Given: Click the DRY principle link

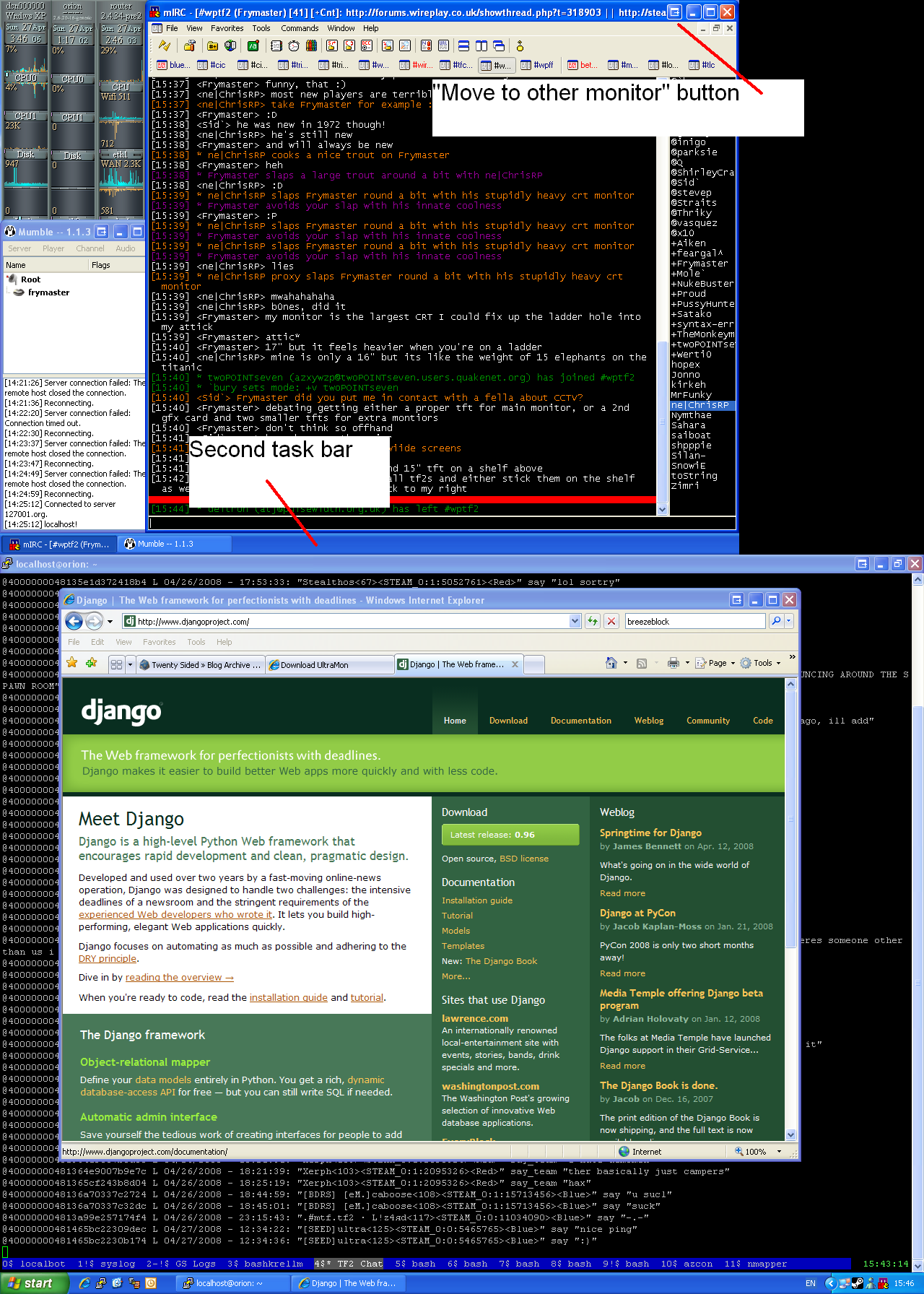Looking at the screenshot, I should coord(108,958).
